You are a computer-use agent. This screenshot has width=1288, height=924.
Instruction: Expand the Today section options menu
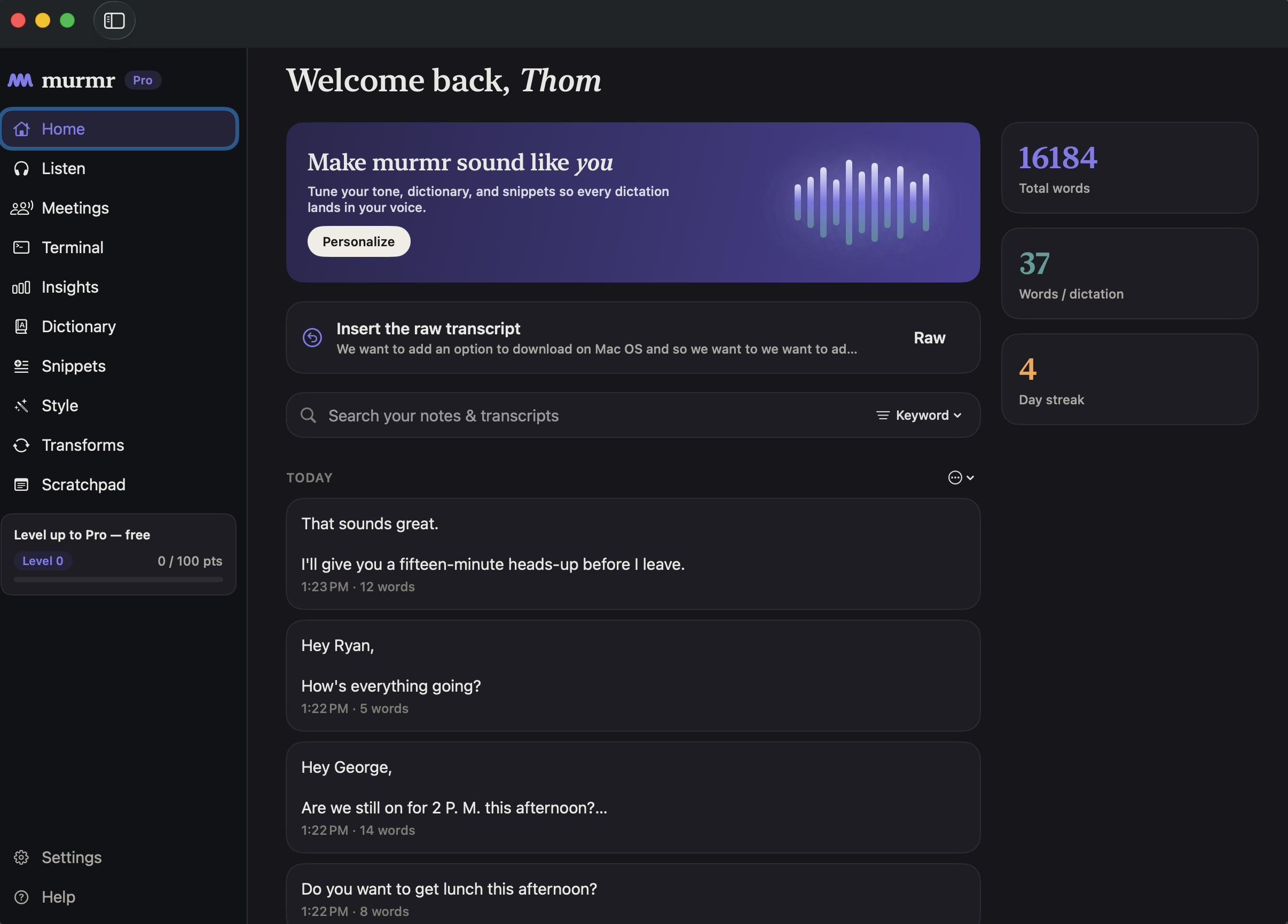click(961, 477)
